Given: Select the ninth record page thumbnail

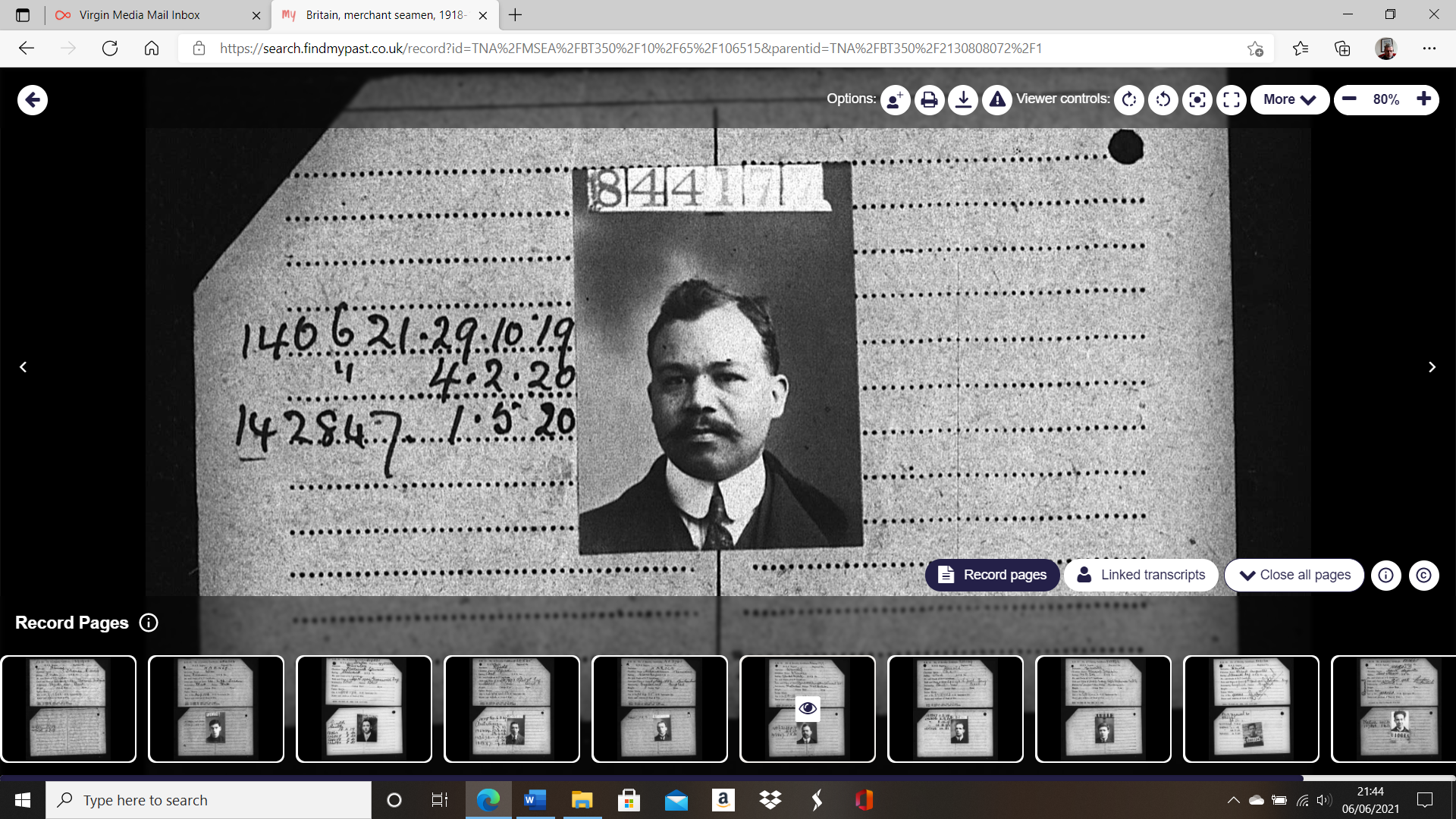Looking at the screenshot, I should (1251, 709).
